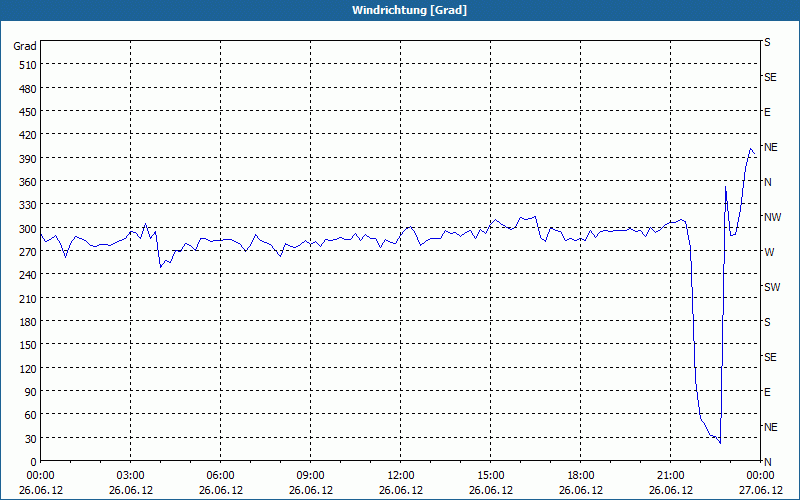Click the "Grad" axis unit label
This screenshot has height=500, width=800.
(25, 46)
